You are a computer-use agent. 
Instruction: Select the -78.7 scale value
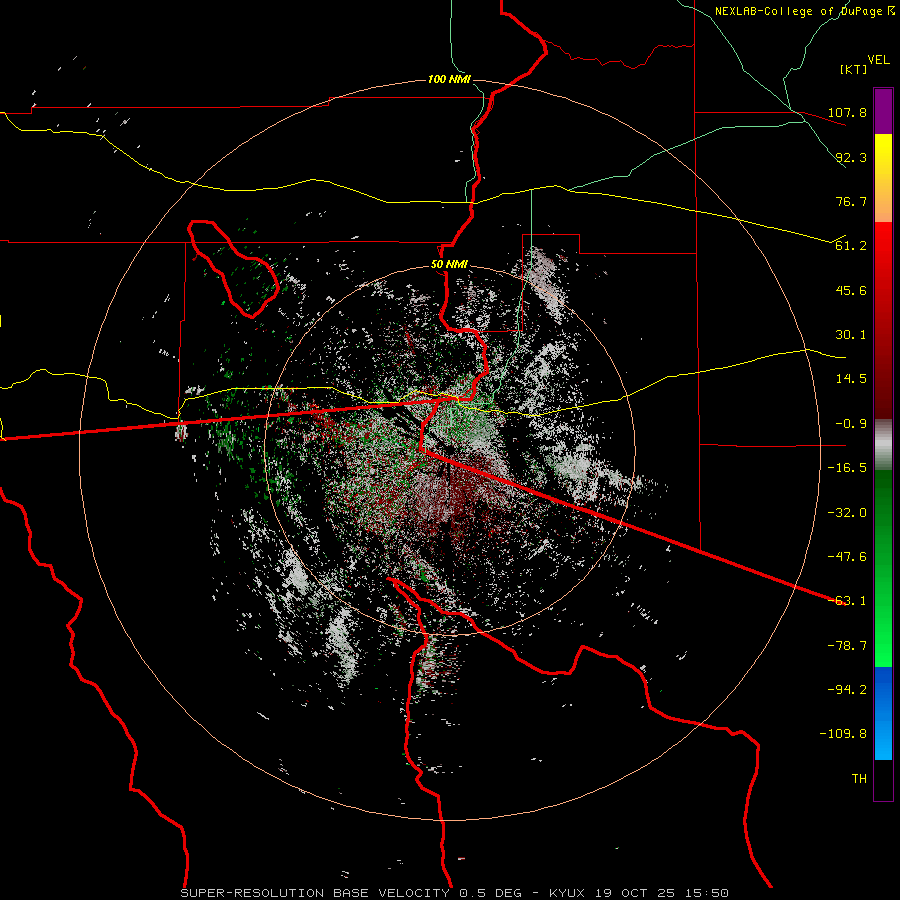[x=847, y=646]
